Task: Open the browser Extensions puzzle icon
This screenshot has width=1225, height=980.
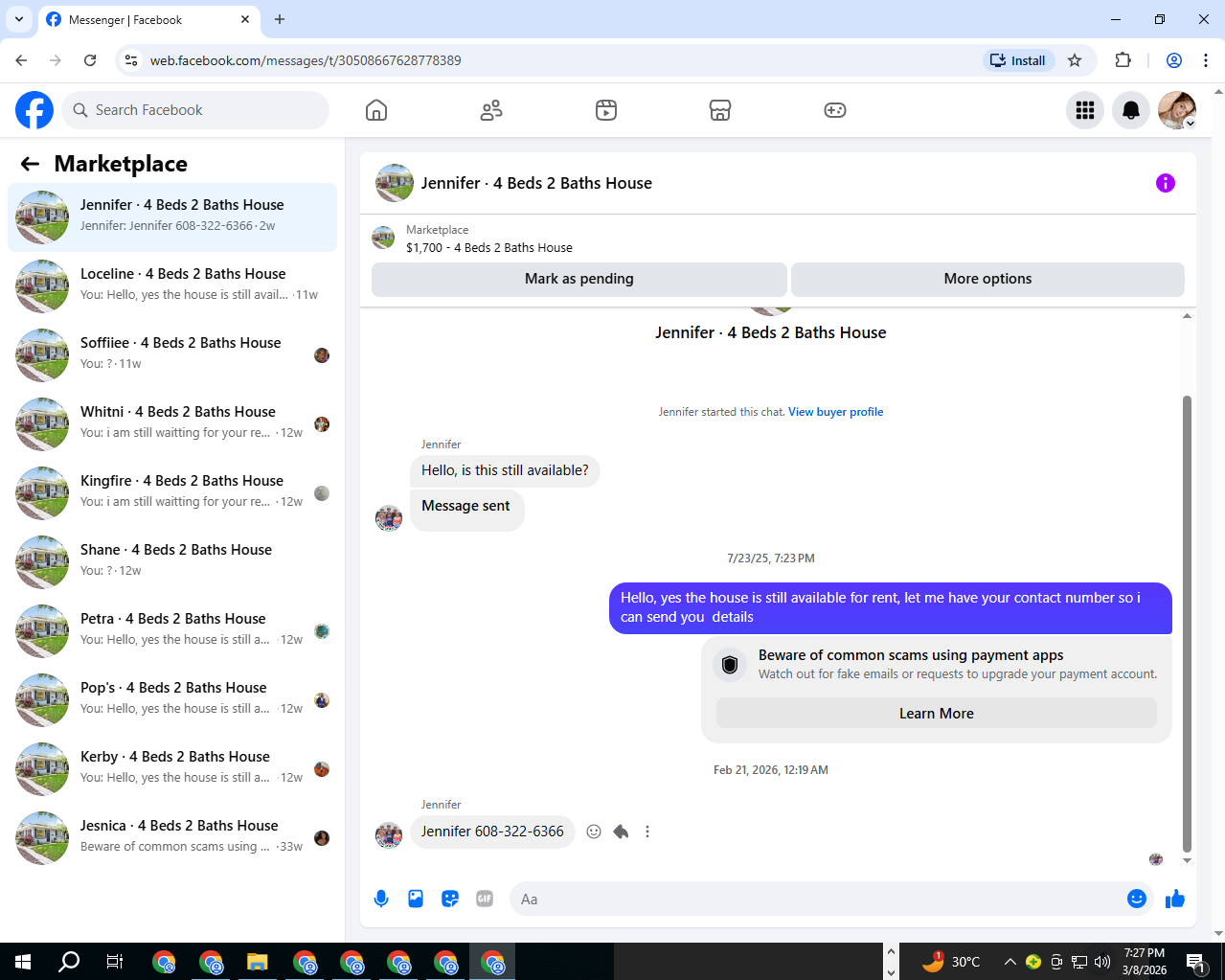Action: pyautogui.click(x=1123, y=60)
